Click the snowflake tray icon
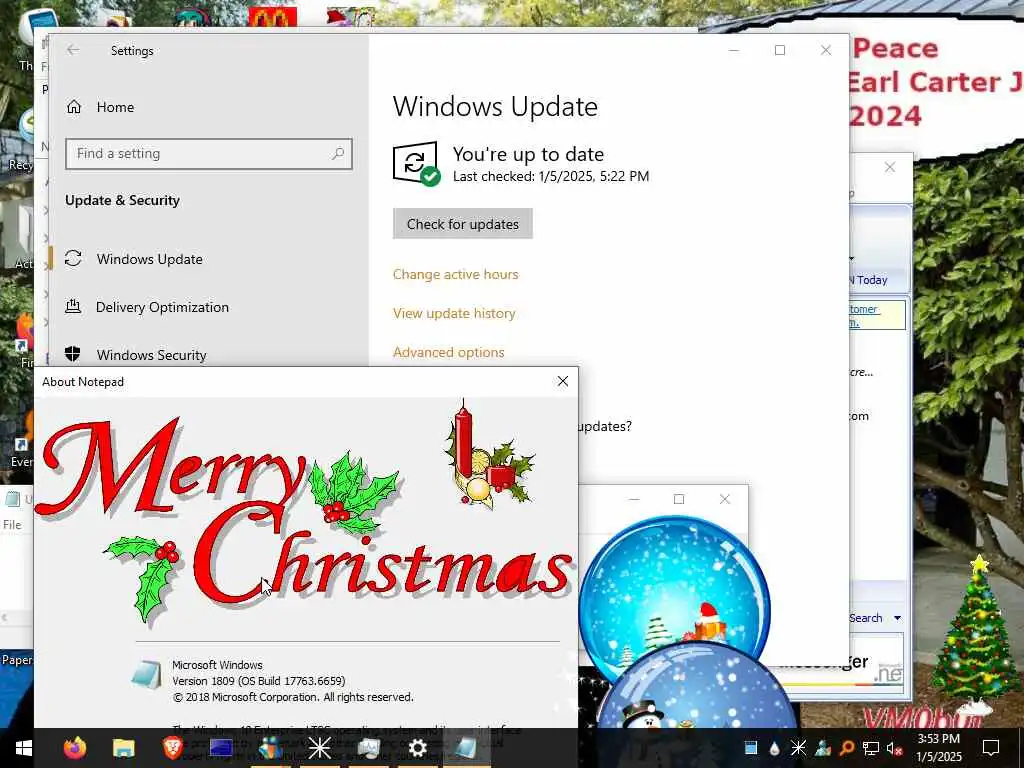Viewport: 1024px width, 768px height. (798, 748)
